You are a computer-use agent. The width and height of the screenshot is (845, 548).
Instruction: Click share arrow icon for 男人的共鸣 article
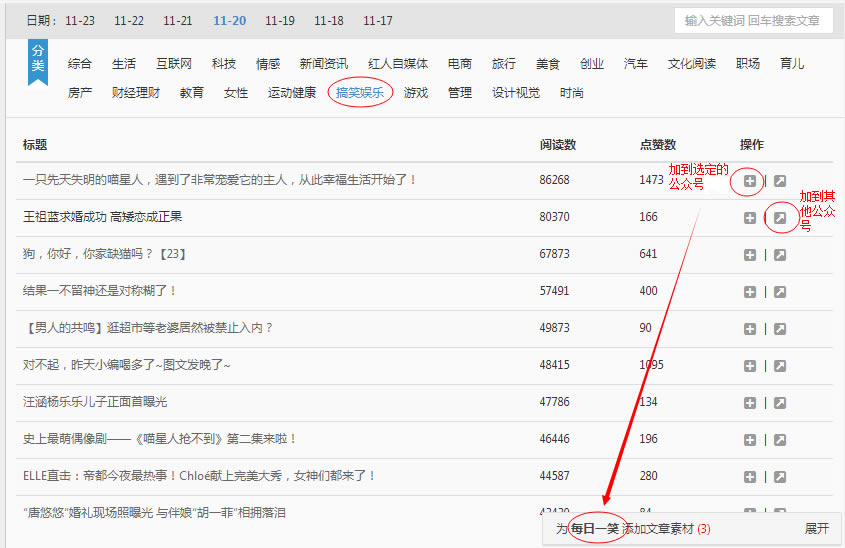[x=780, y=329]
